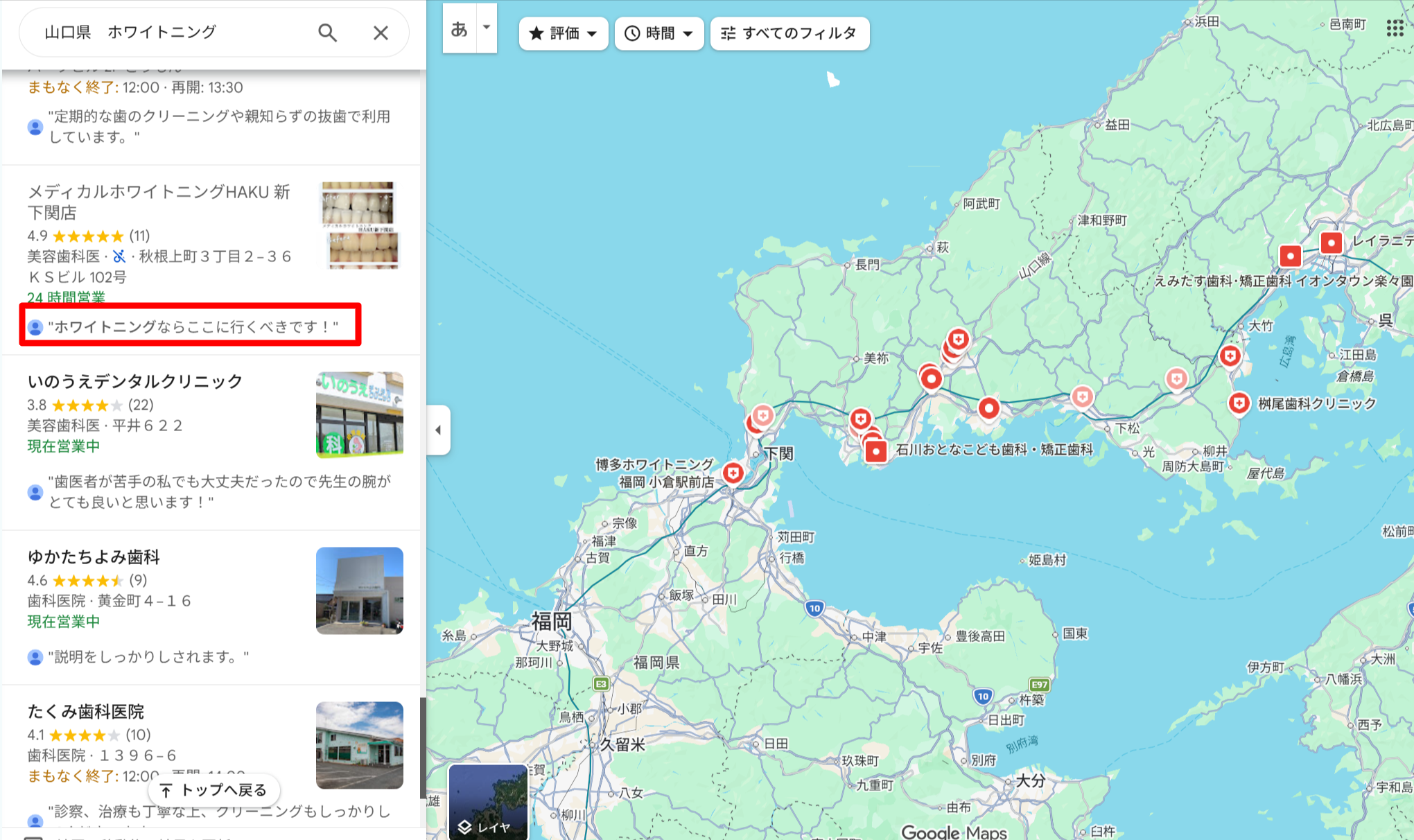Click the 現在営業中 status of いのうえデンタルクリニック
The height and width of the screenshot is (840, 1414).
pos(64,446)
